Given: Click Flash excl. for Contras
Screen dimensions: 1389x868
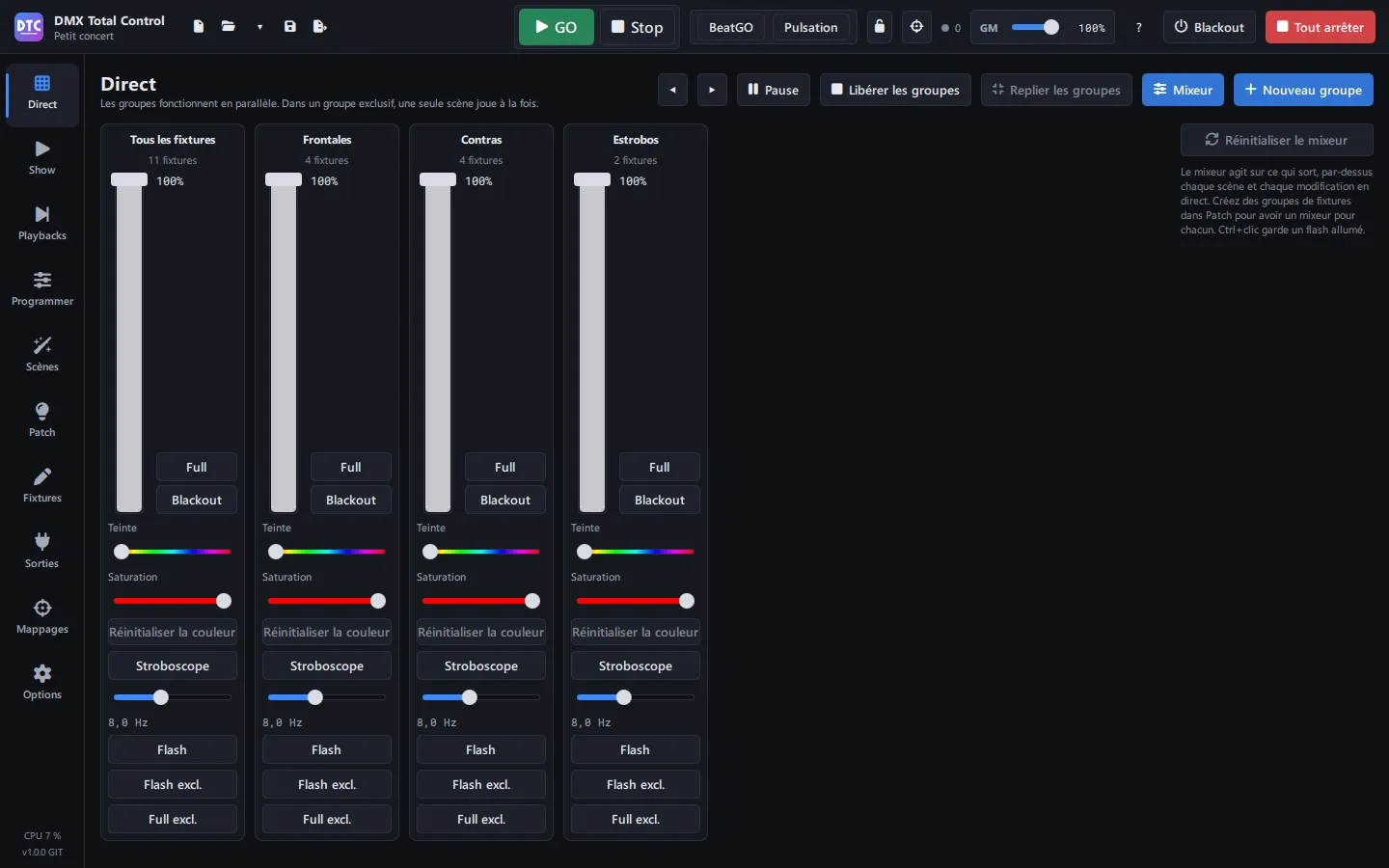Looking at the screenshot, I should click(481, 784).
